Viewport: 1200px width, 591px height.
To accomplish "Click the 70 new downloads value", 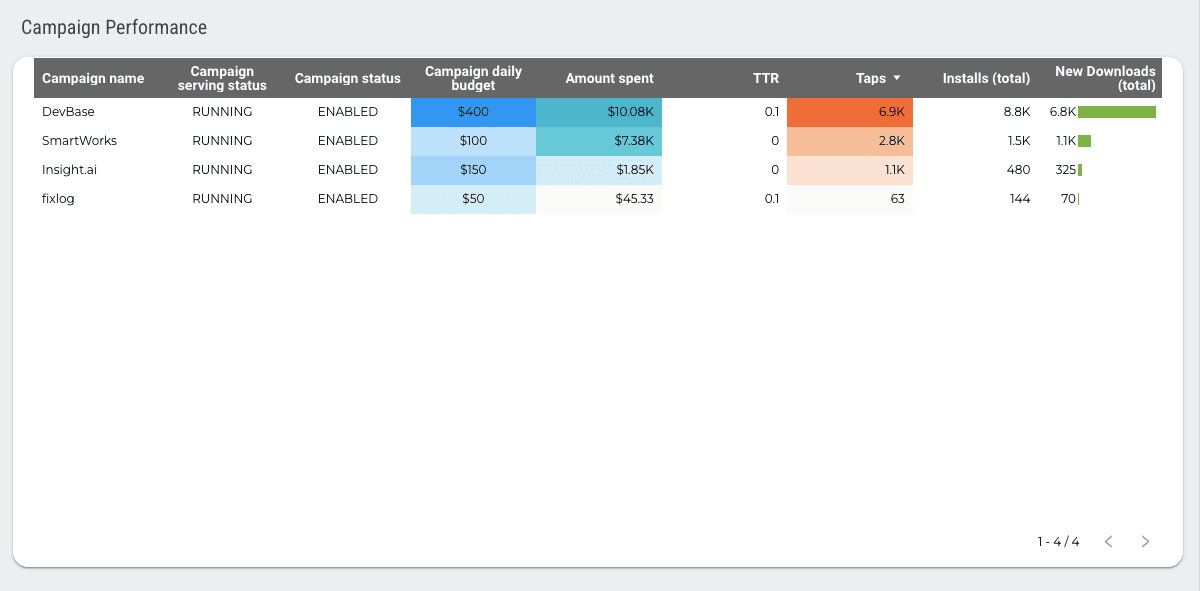I will pyautogui.click(x=1068, y=199).
